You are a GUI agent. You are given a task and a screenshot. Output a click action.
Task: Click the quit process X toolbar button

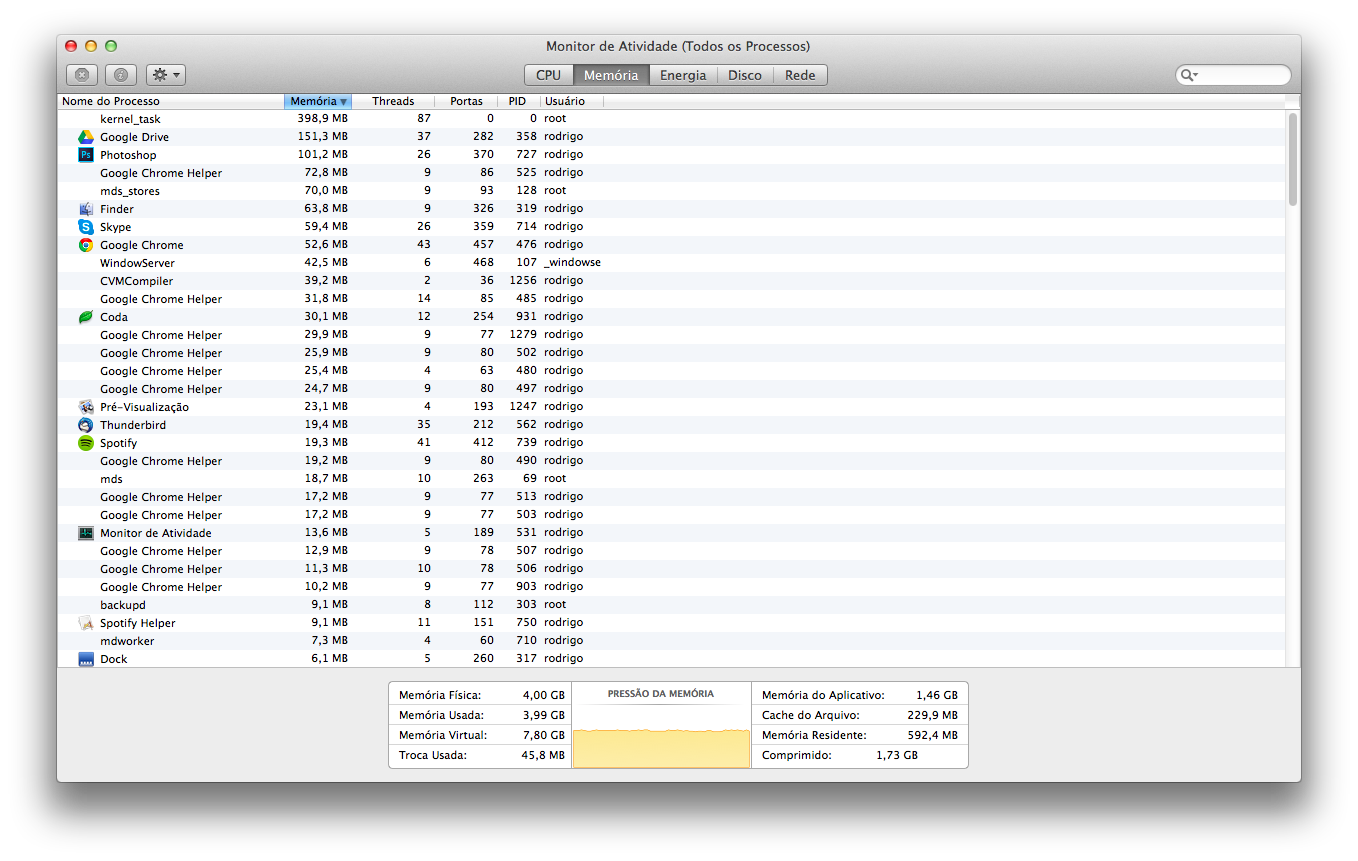82,75
